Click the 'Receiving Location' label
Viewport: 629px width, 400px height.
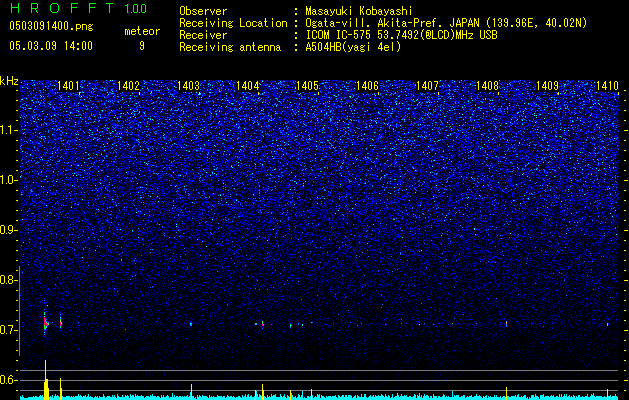pyautogui.click(x=233, y=23)
